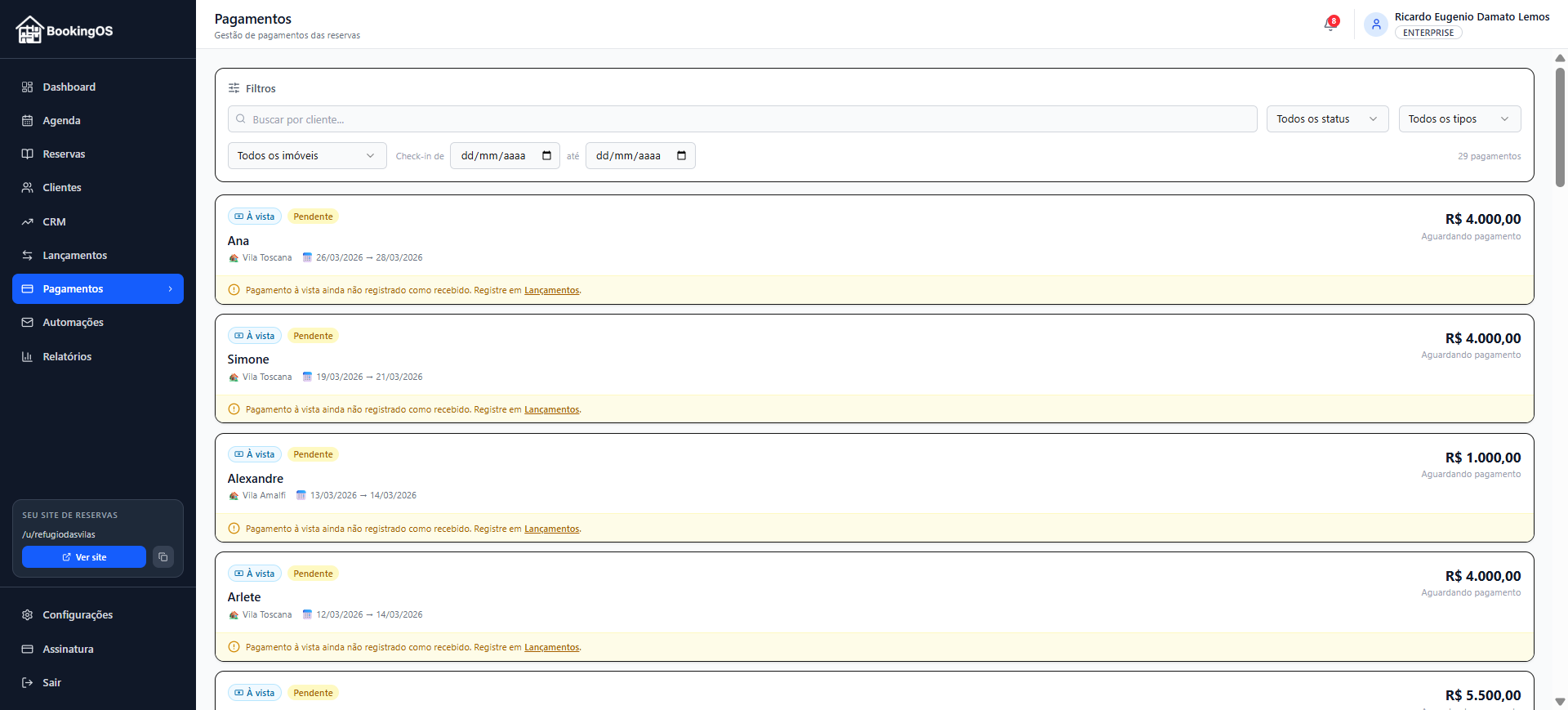Click the user profile avatar icon
Image resolution: width=1568 pixels, height=710 pixels.
click(x=1376, y=25)
